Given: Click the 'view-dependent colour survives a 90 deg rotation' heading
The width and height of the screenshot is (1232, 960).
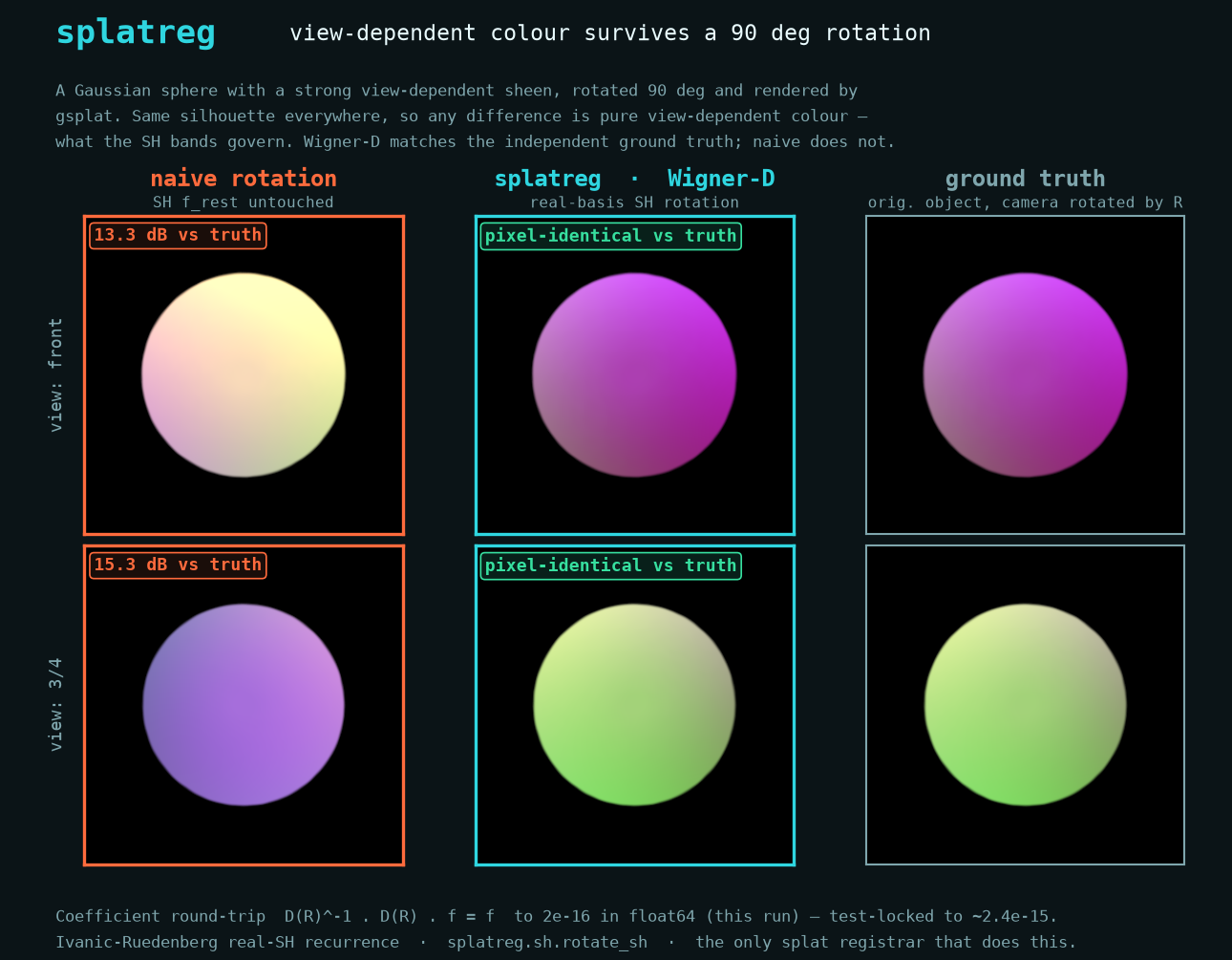Looking at the screenshot, I should (610, 33).
